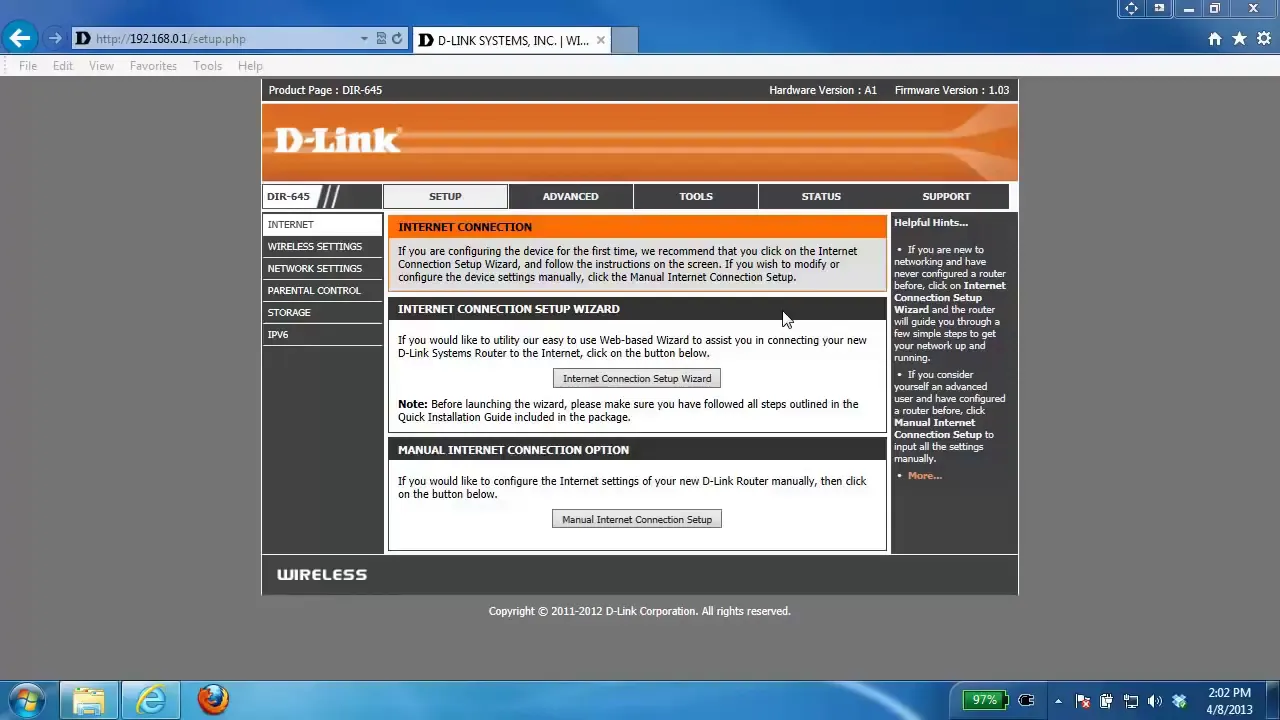This screenshot has height=720, width=1280.
Task: Click the Hardware Version : A1 text
Action: pyautogui.click(x=823, y=90)
